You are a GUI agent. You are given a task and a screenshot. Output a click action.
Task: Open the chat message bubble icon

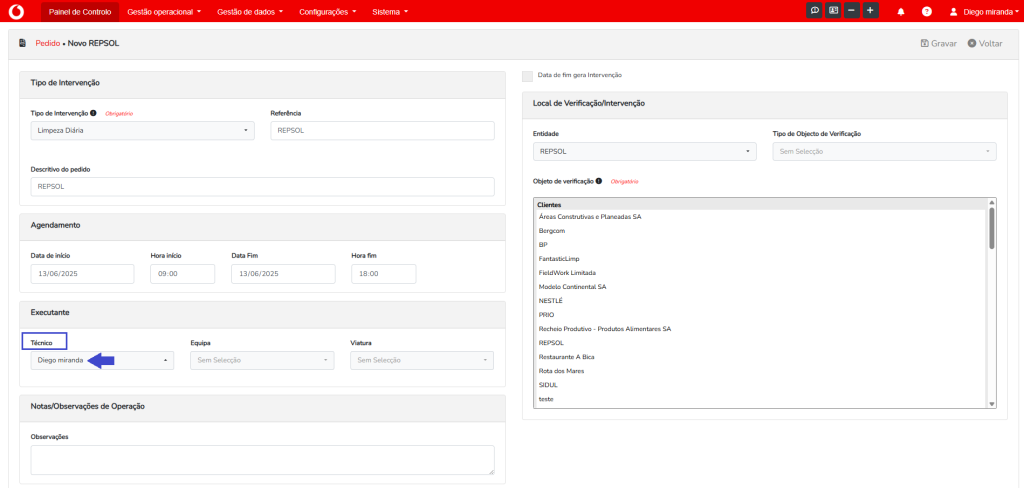click(x=814, y=11)
